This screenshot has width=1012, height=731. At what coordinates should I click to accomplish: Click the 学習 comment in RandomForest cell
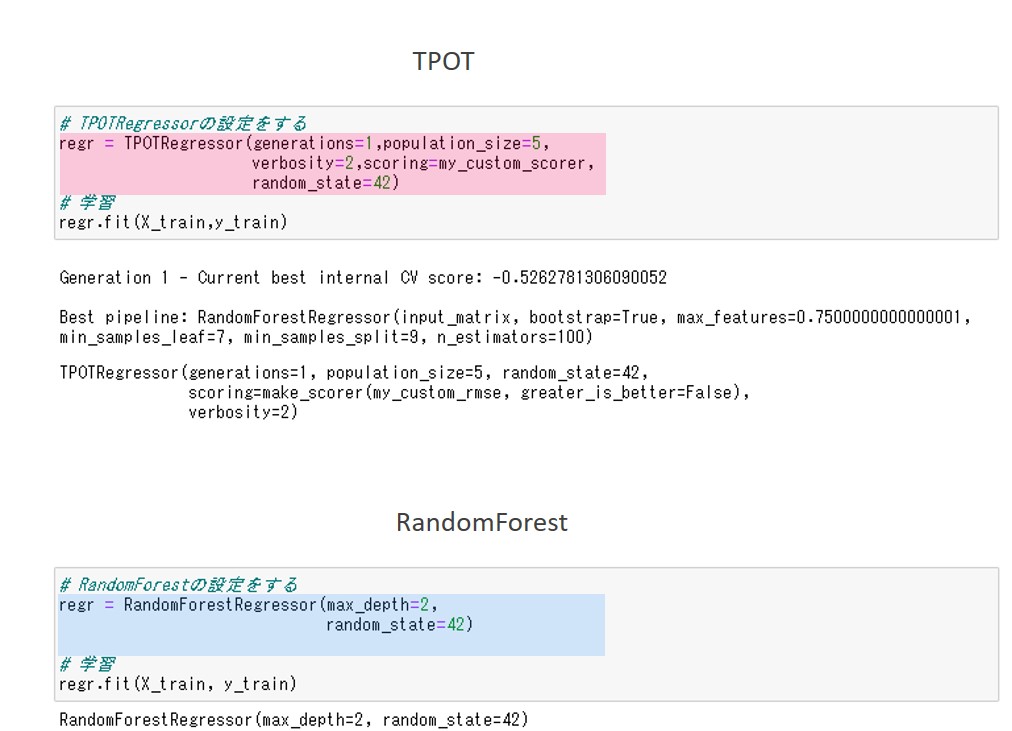(87, 664)
